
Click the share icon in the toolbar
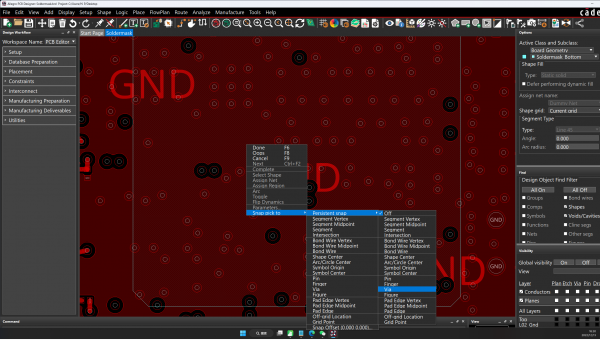pyautogui.click(x=579, y=23)
